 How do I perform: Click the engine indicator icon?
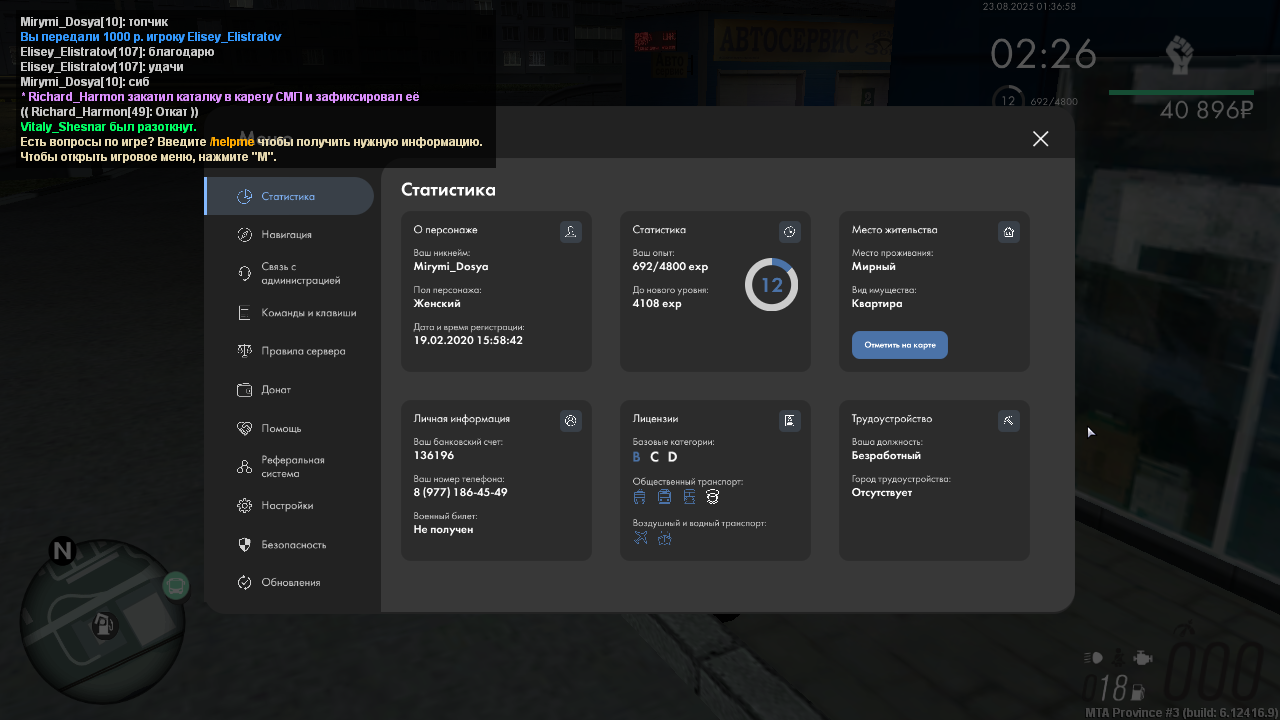[x=1144, y=658]
